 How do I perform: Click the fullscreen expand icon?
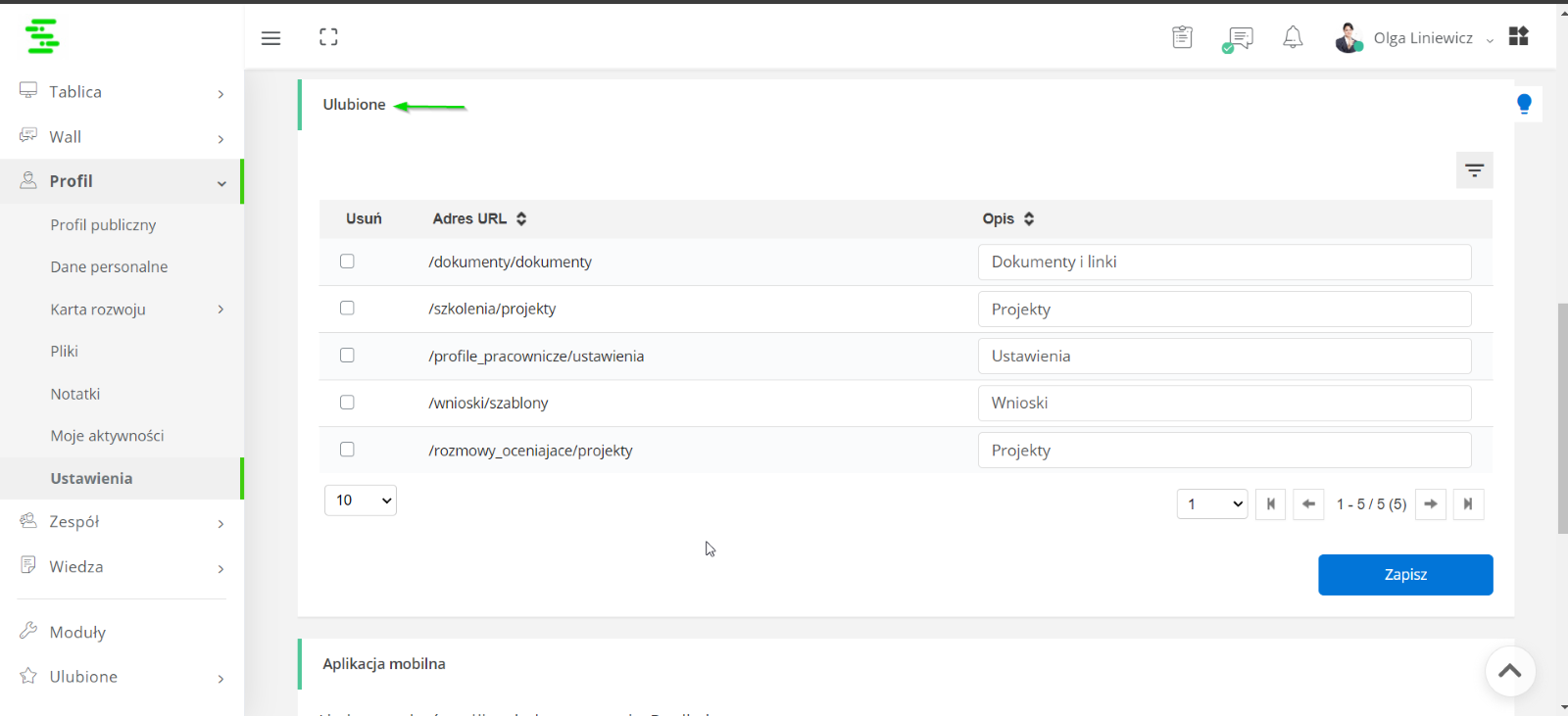pyautogui.click(x=328, y=37)
